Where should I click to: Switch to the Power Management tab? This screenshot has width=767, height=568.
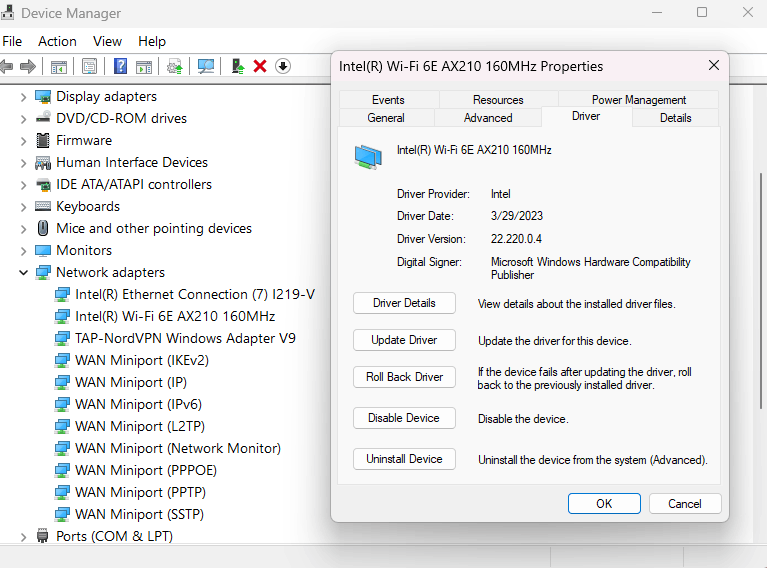[638, 100]
